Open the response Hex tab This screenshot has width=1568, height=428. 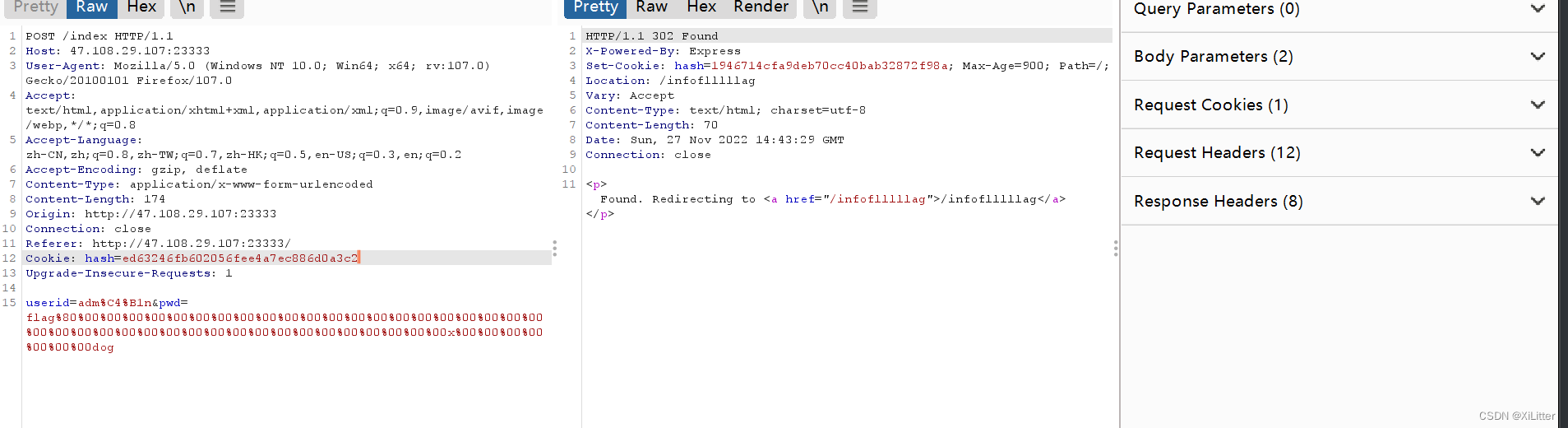click(x=701, y=7)
